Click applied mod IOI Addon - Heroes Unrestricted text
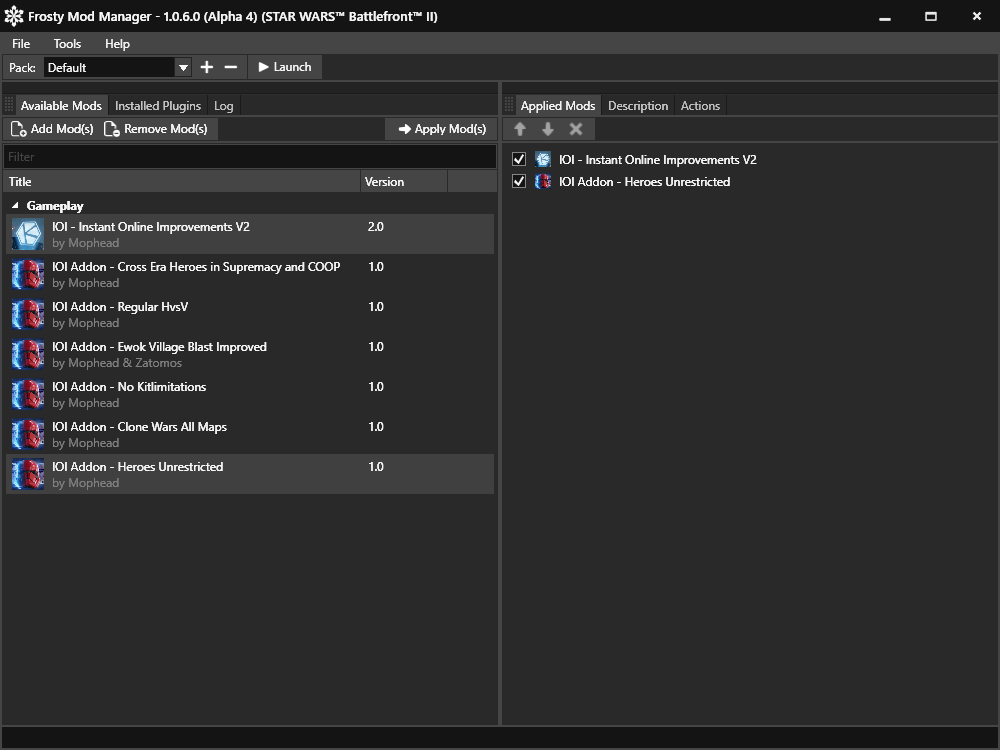Screen dimensions: 1000x750 (x=644, y=182)
